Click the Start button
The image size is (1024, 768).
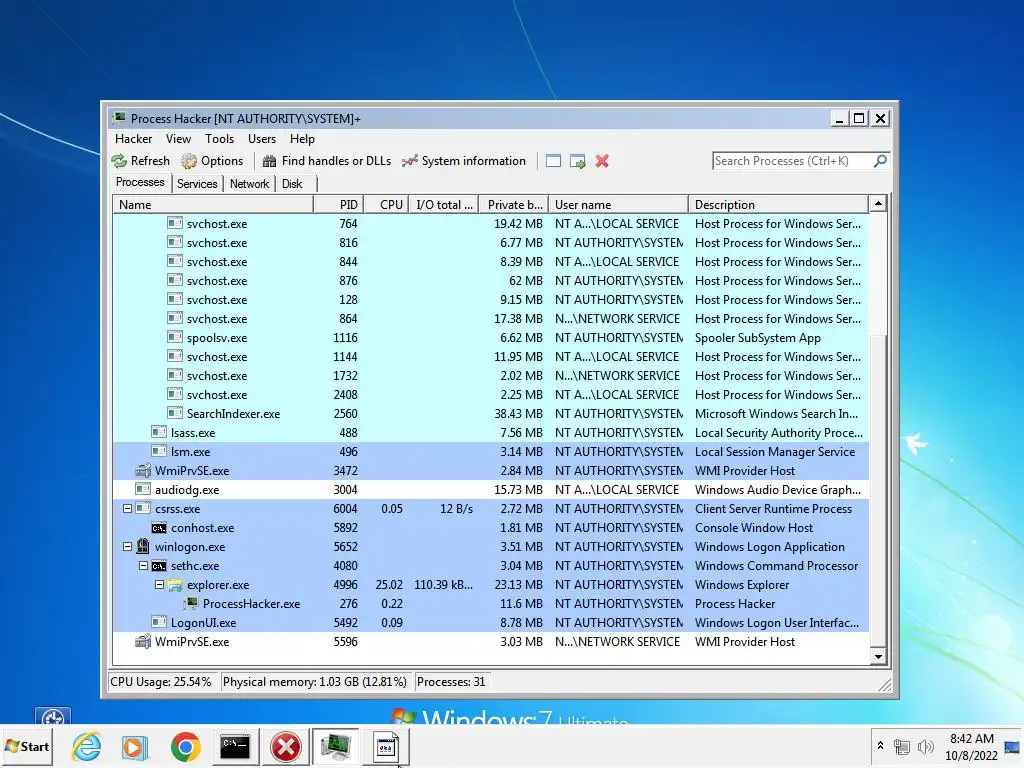pos(27,746)
